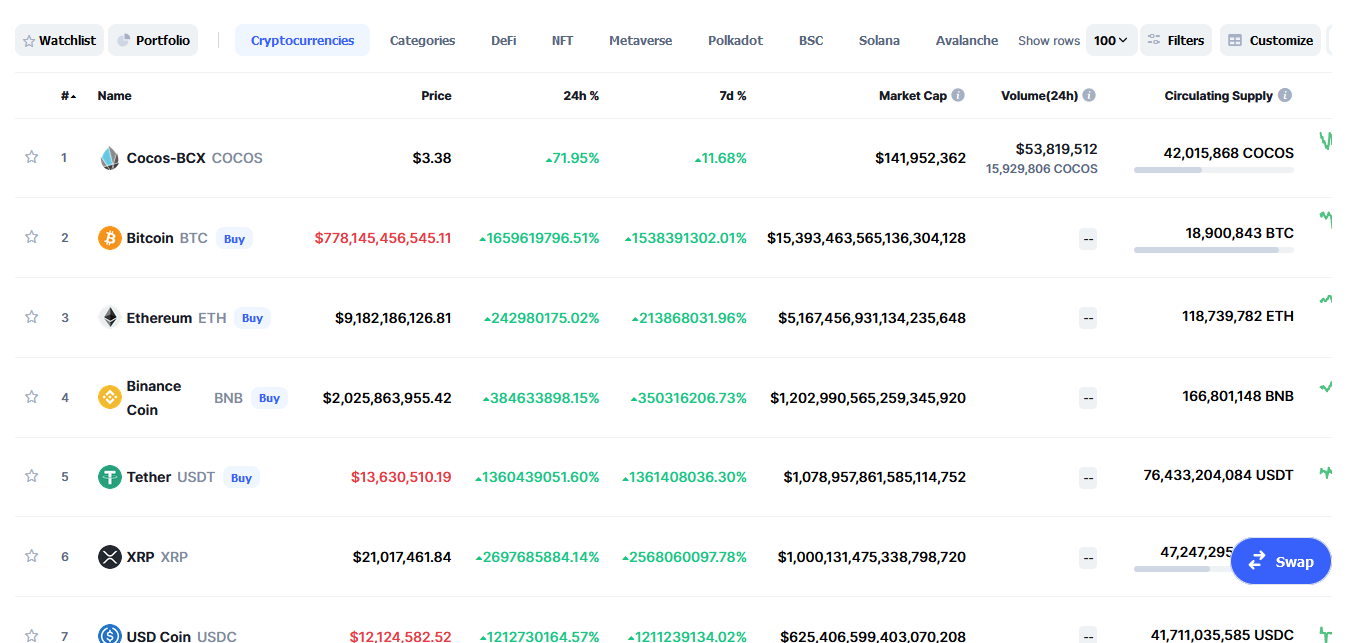Switch to the DeFi tab
Viewport: 1347px width, 643px height.
[x=504, y=40]
